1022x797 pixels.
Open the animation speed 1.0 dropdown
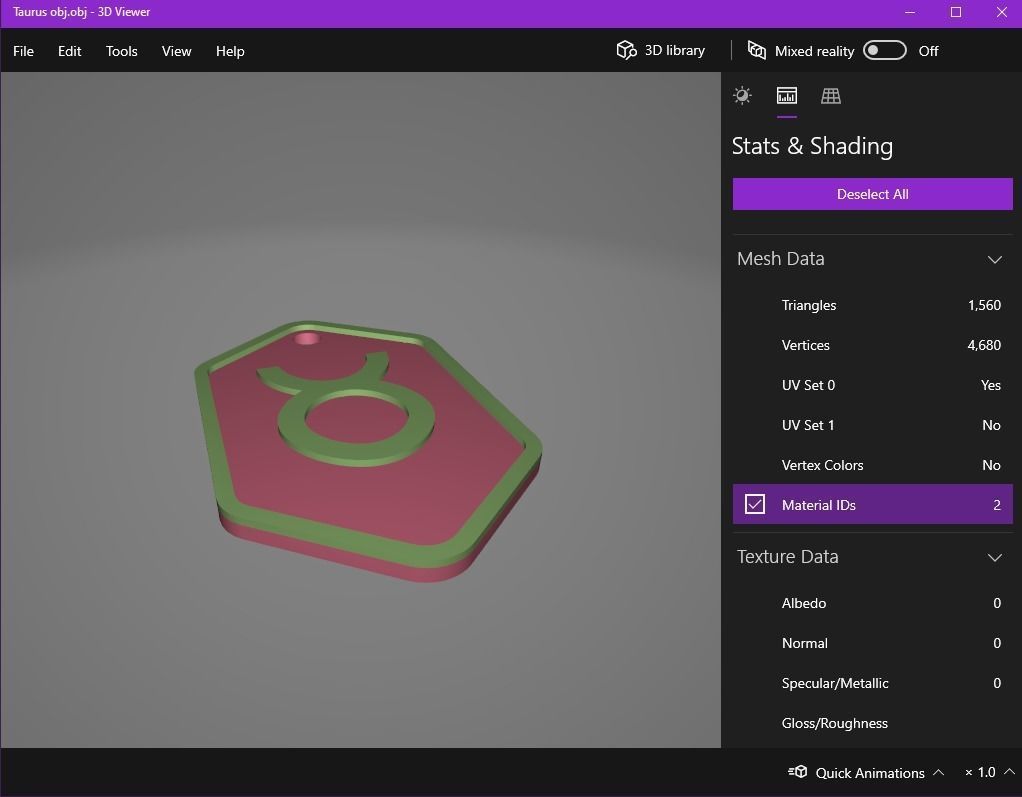(x=989, y=772)
